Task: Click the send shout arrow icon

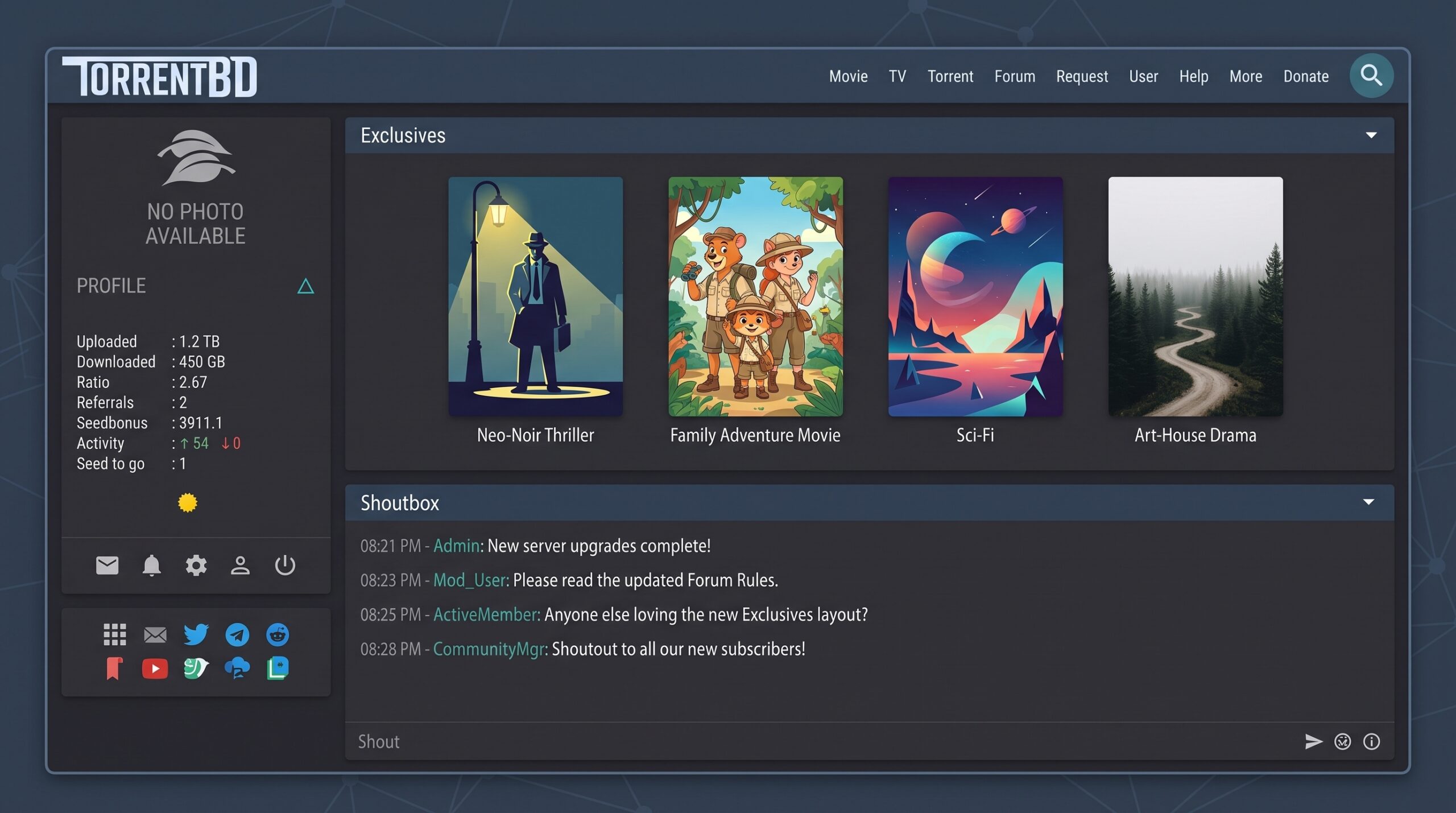Action: 1313,741
